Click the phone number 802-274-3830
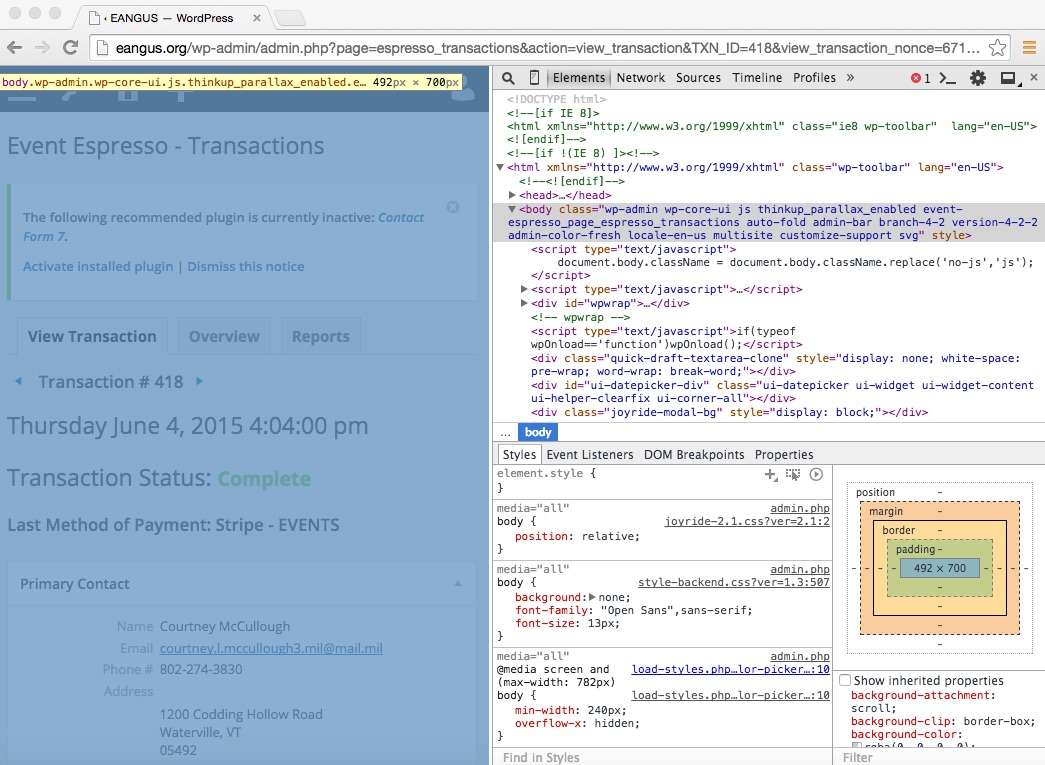Screen dimensions: 1045x765 [x=201, y=670]
